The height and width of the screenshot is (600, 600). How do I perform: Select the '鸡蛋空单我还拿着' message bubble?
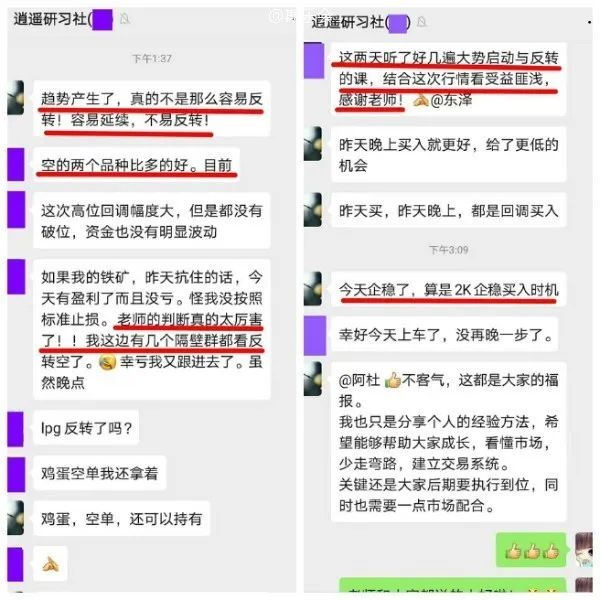click(x=99, y=473)
